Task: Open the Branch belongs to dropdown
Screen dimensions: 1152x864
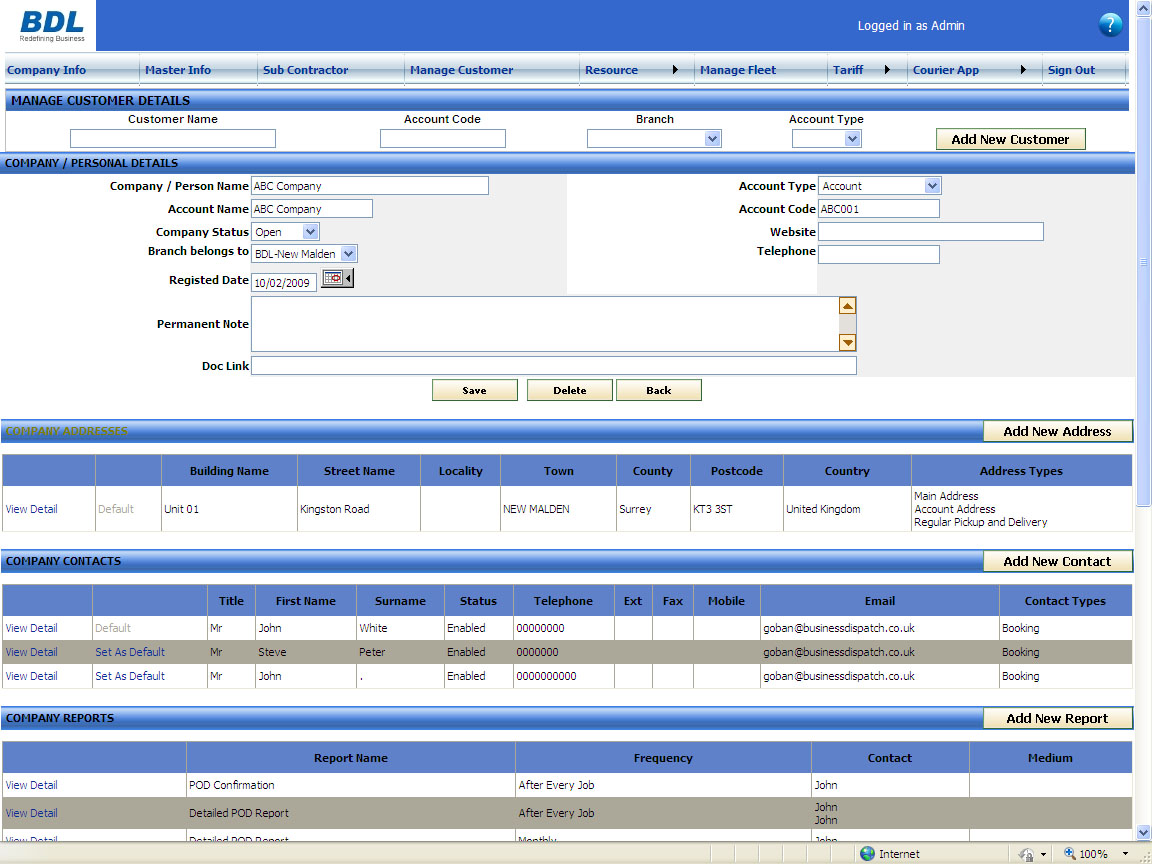Action: tap(349, 253)
